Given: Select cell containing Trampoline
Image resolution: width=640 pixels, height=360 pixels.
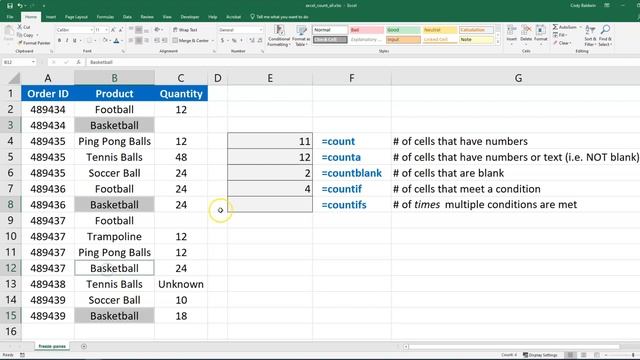Looking at the screenshot, I should pyautogui.click(x=114, y=236).
